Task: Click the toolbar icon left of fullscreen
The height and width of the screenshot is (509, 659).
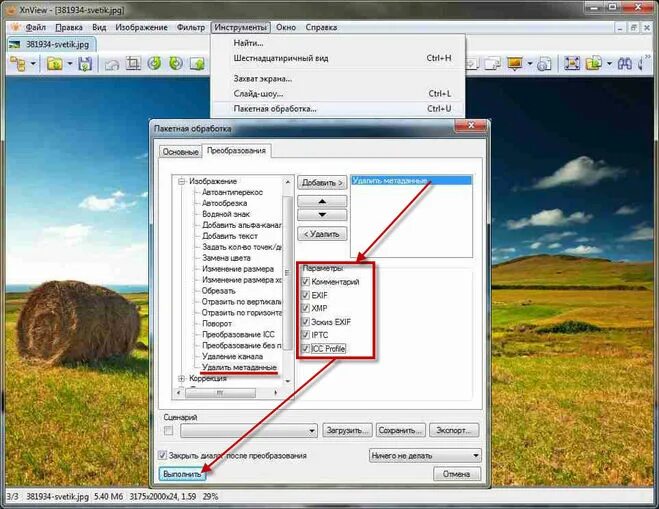Action: (x=544, y=64)
